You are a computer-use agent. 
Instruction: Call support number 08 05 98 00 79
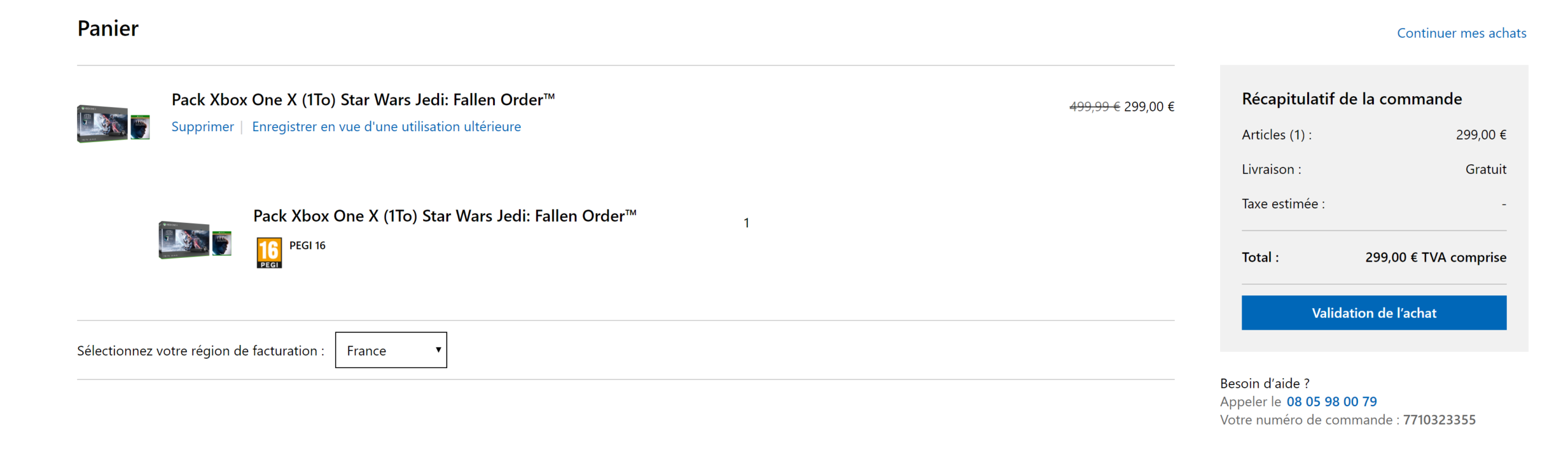(1331, 402)
